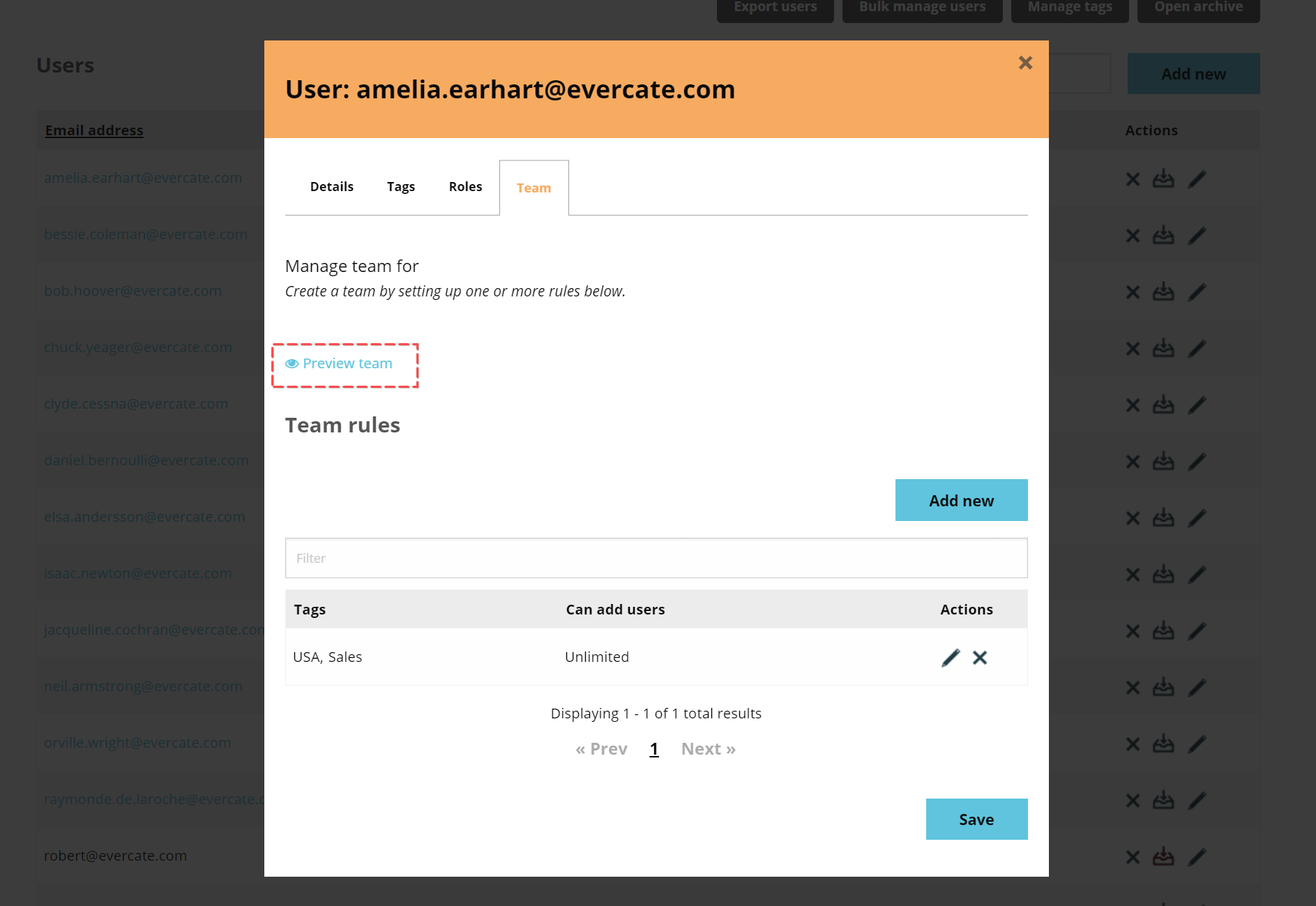Save the team settings

pos(976,819)
